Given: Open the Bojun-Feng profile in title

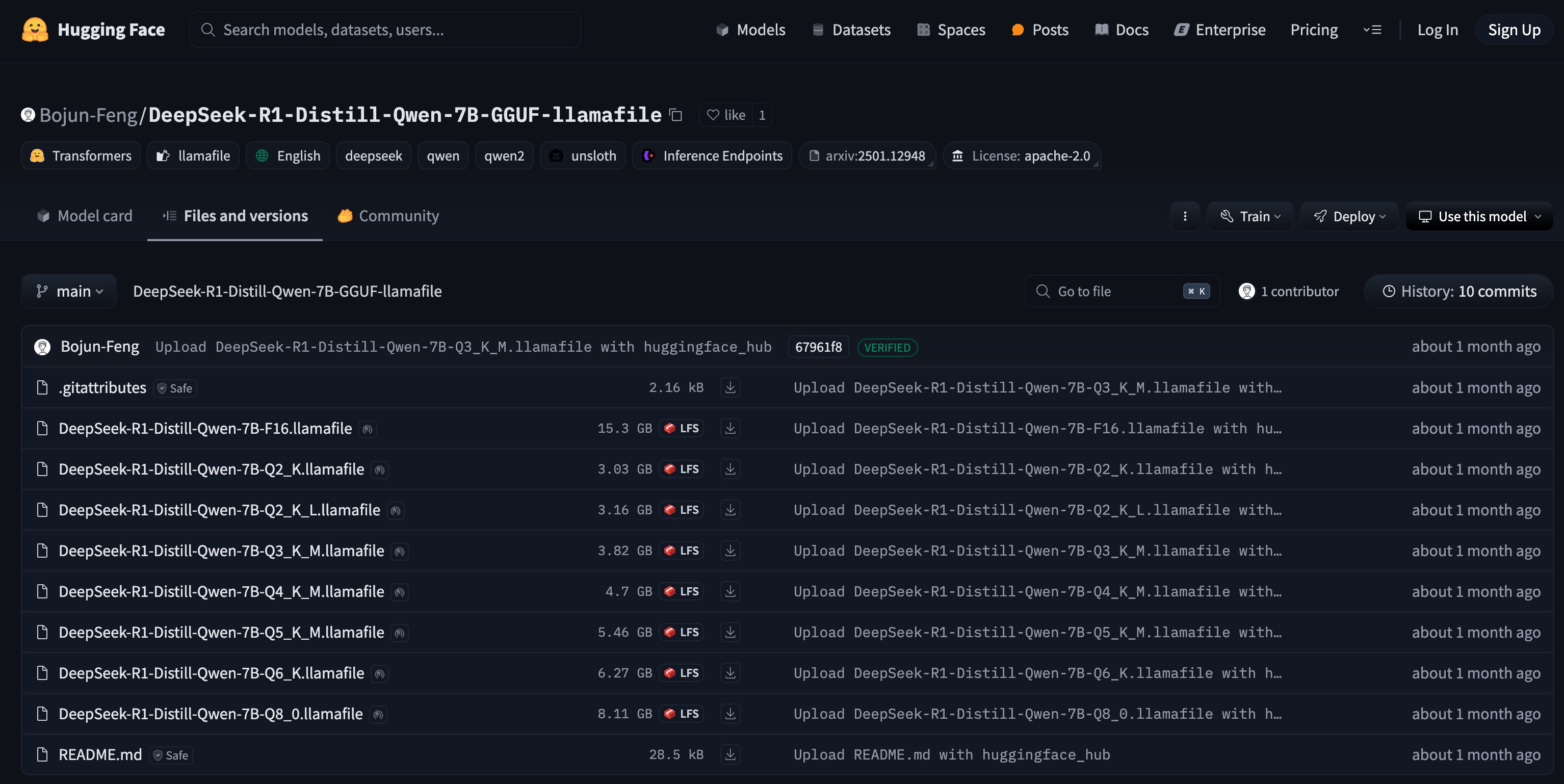Looking at the screenshot, I should tap(89, 114).
